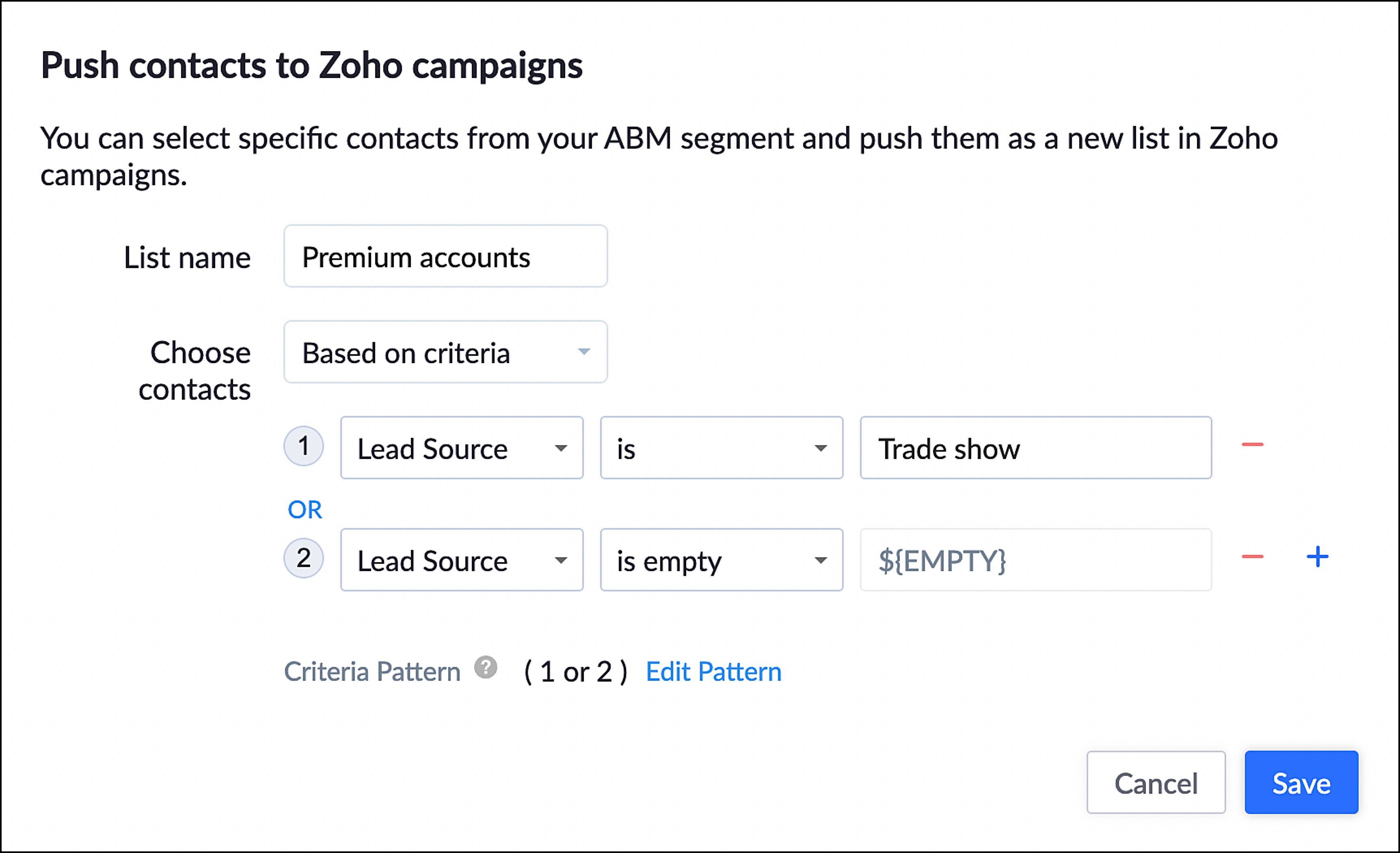
Task: Click the Trade show value field
Action: coord(1035,448)
